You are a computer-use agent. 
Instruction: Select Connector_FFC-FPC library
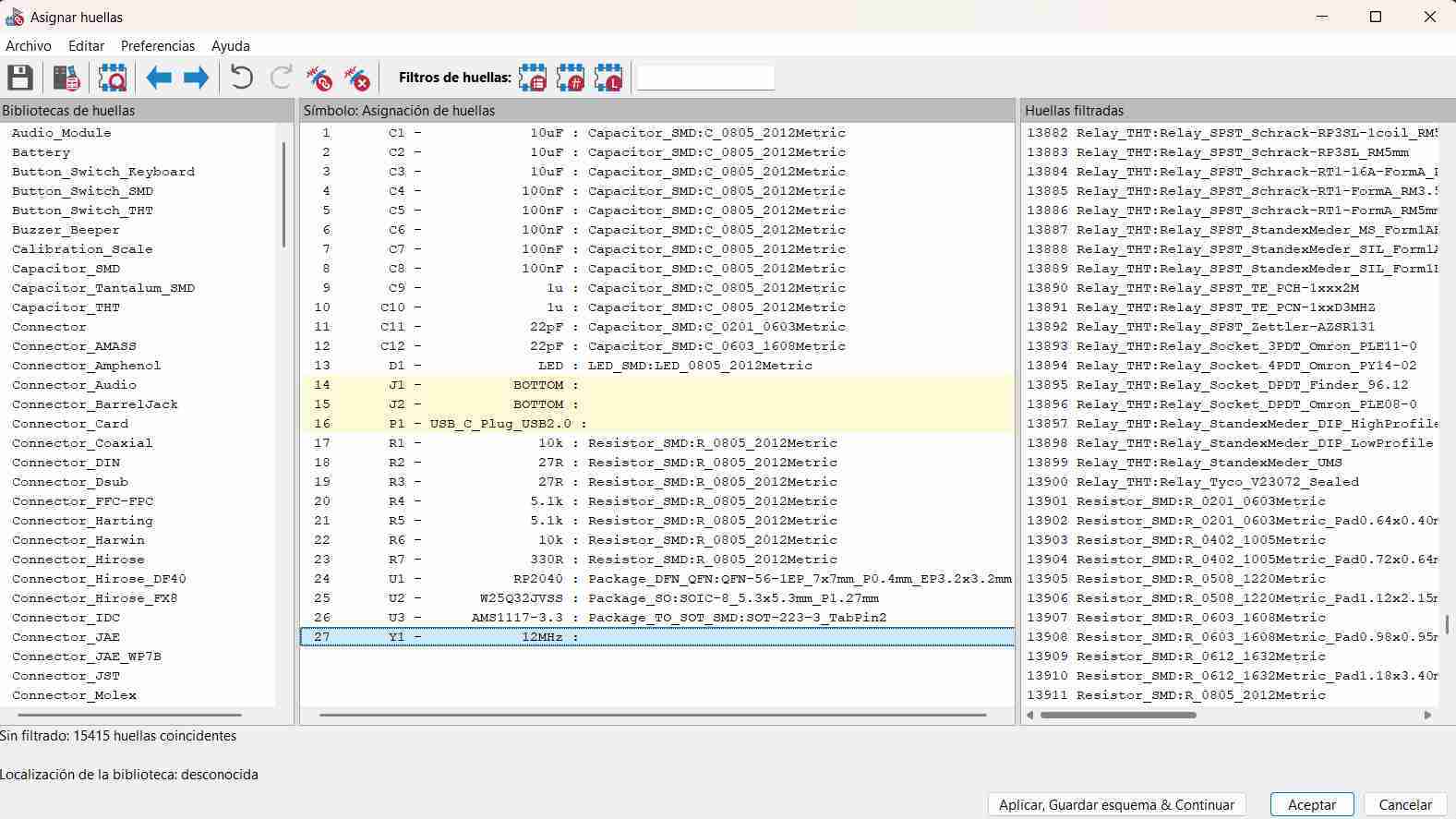tap(82, 501)
